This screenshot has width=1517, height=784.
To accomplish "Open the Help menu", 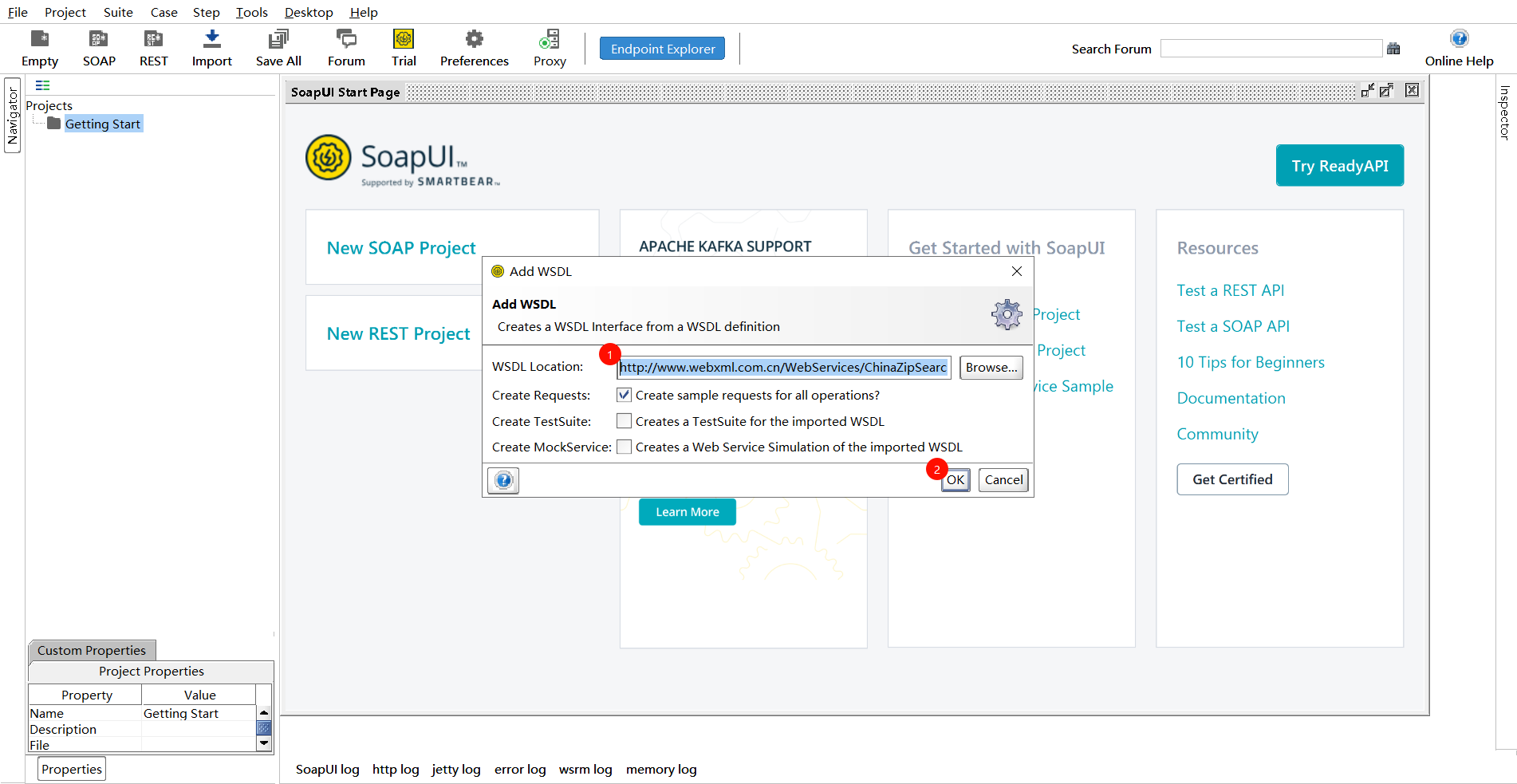I will 364,12.
